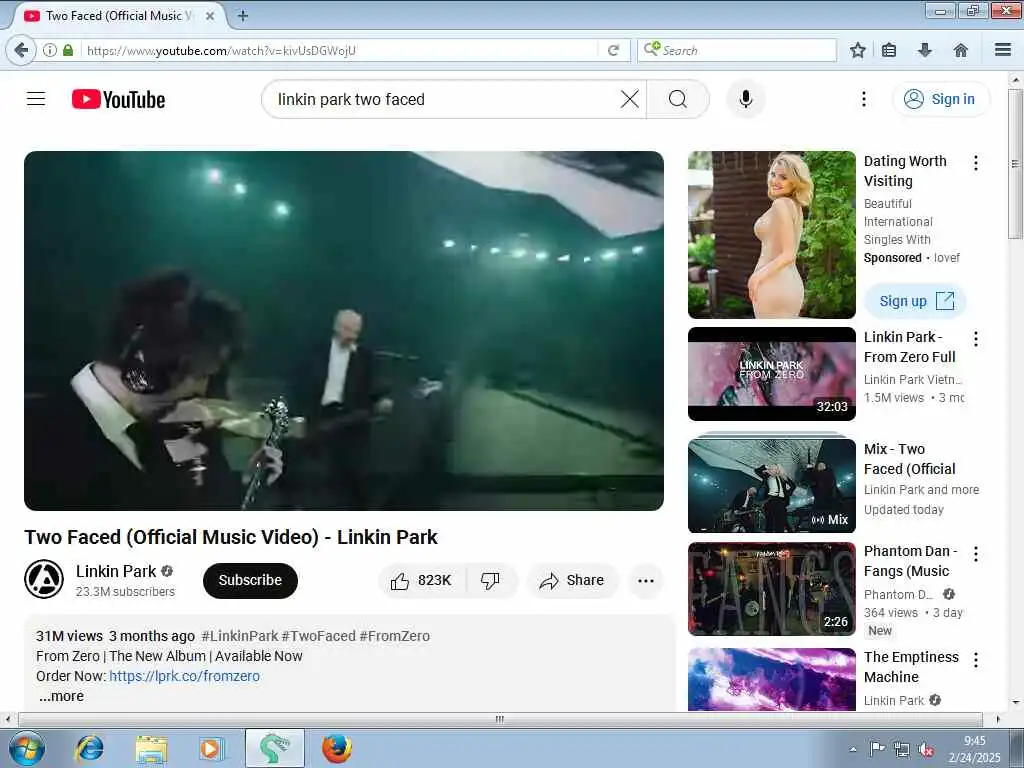Click the green padlock security icon
The height and width of the screenshot is (768, 1024).
tap(68, 50)
